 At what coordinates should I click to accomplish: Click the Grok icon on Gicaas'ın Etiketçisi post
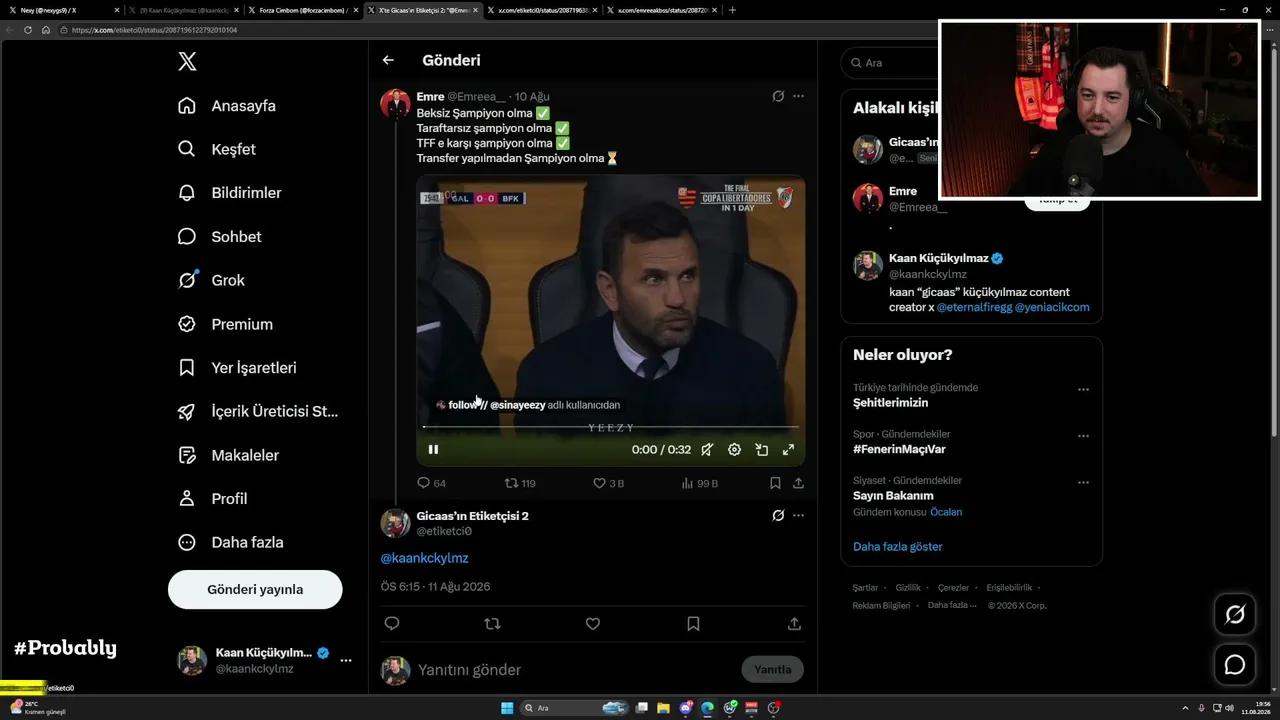pyautogui.click(x=778, y=516)
